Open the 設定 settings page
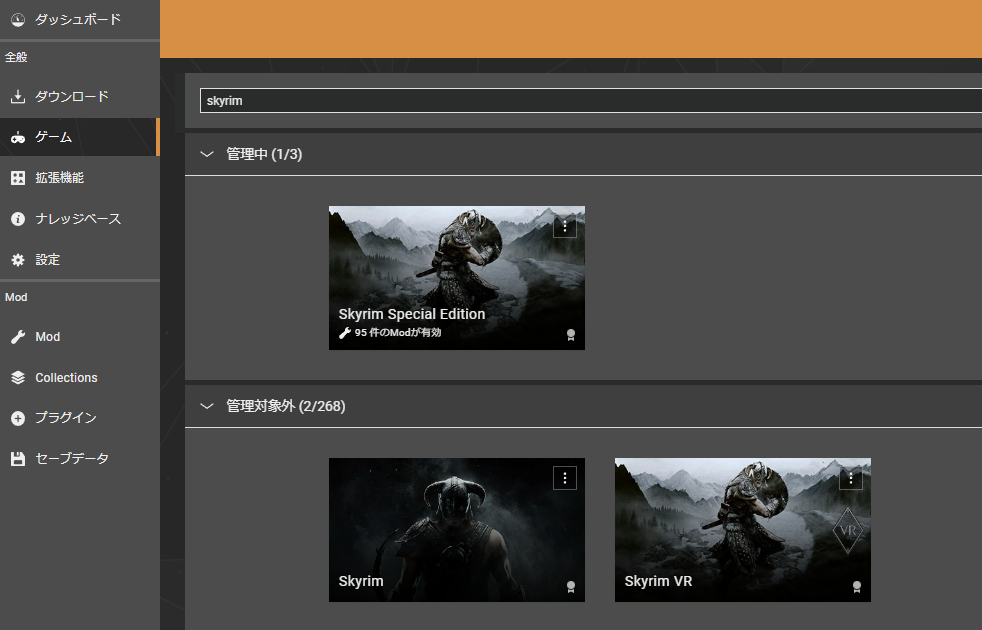This screenshot has width=982, height=630. (80, 260)
